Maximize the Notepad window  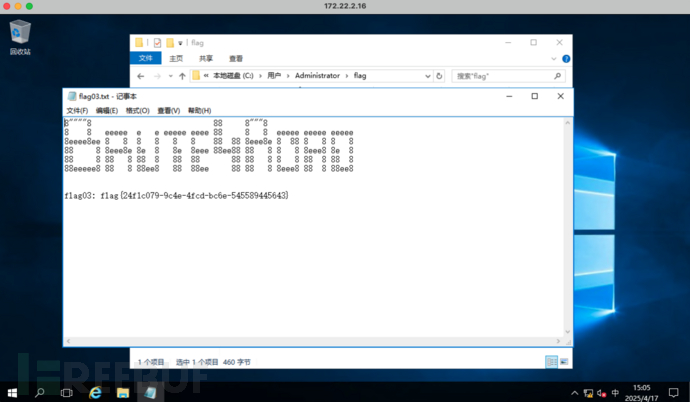point(535,96)
